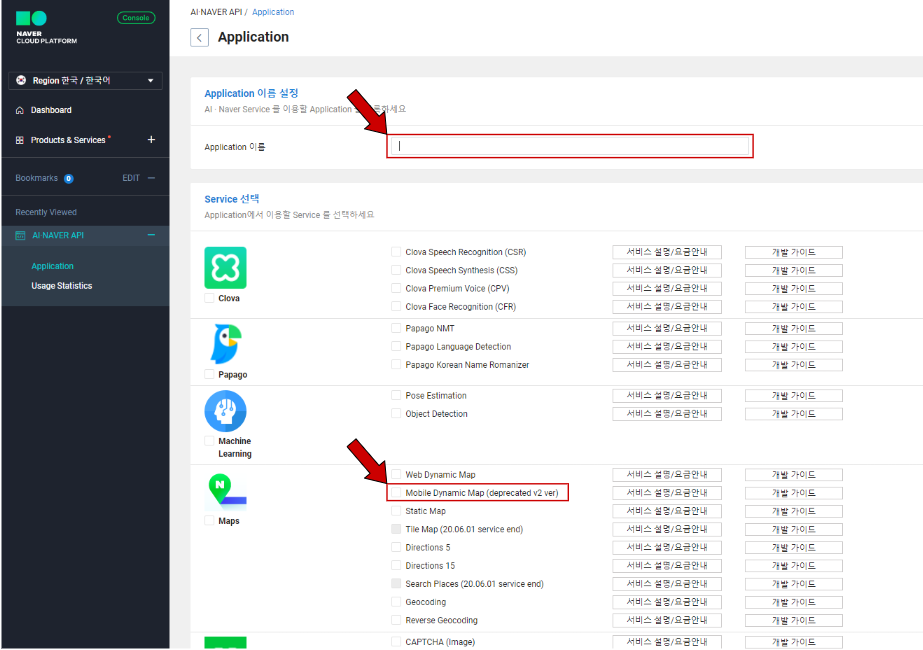The image size is (923, 650).
Task: Enable Directions 5 checkbox
Action: 396,547
